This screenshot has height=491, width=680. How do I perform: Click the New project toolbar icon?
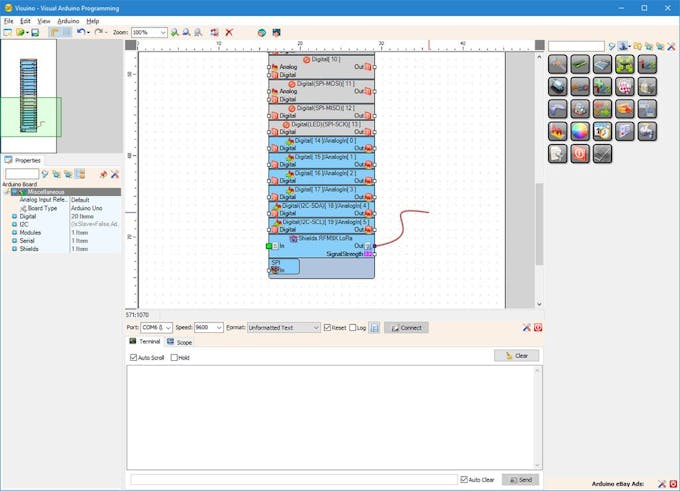coord(8,33)
